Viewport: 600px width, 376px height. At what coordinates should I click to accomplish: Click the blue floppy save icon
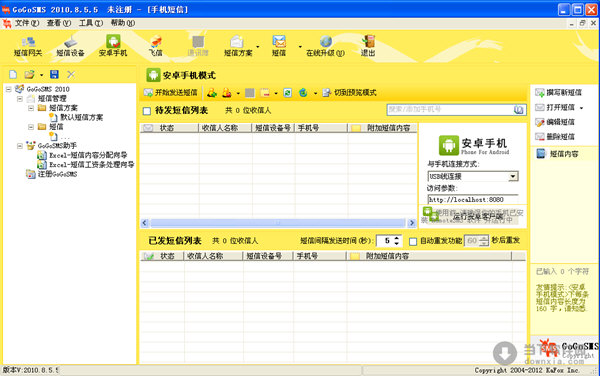click(x=55, y=75)
